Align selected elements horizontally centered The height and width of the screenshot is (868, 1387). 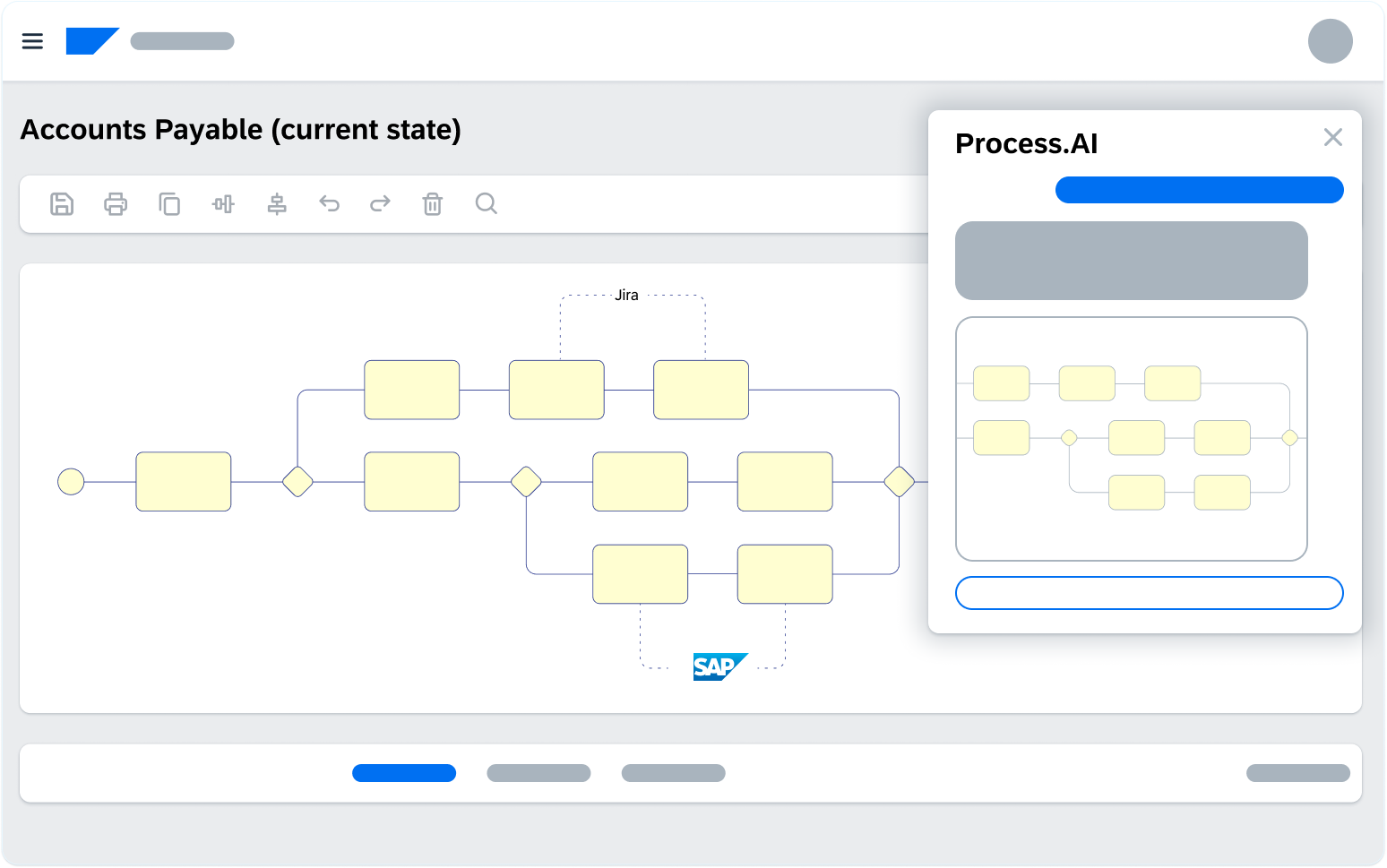277,204
